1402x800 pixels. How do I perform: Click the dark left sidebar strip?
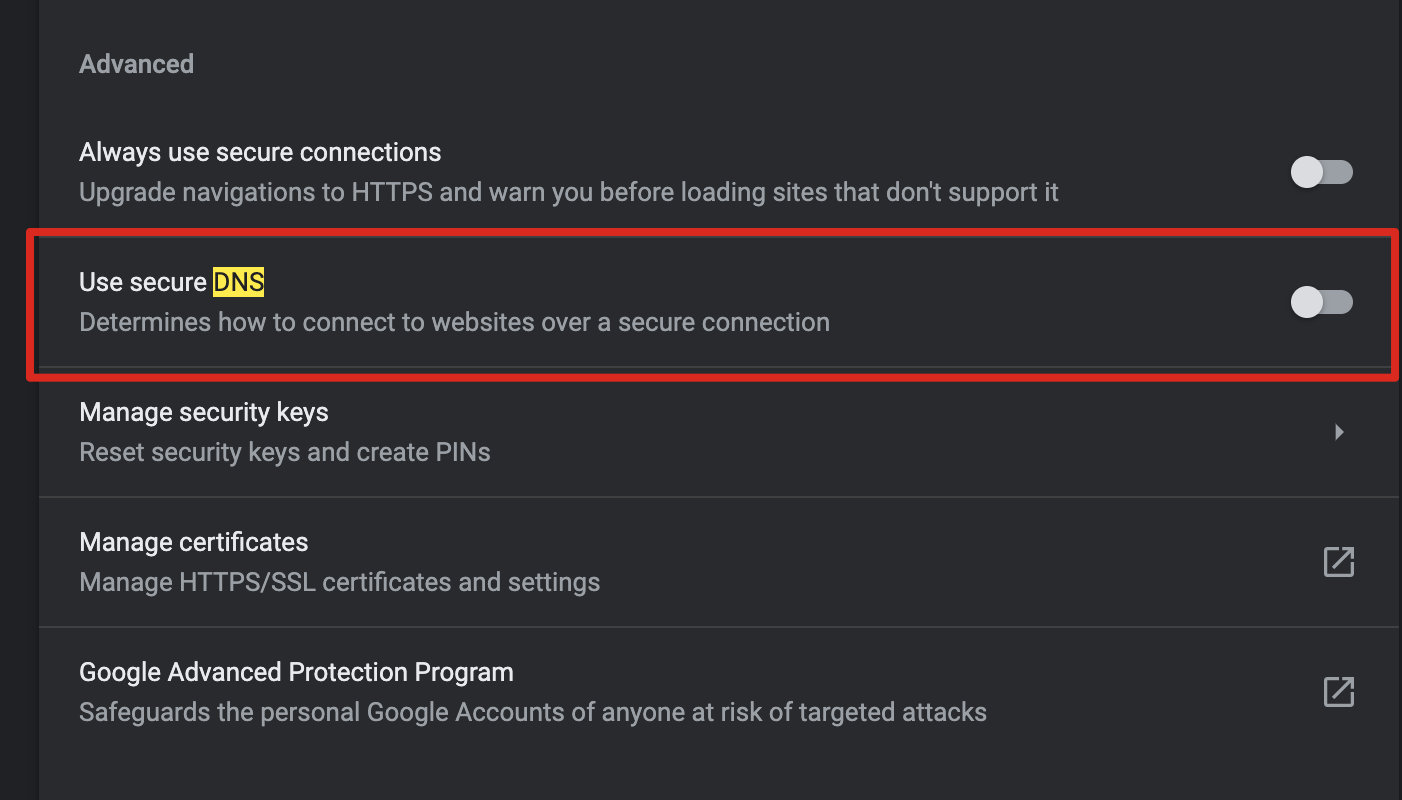(x=18, y=400)
